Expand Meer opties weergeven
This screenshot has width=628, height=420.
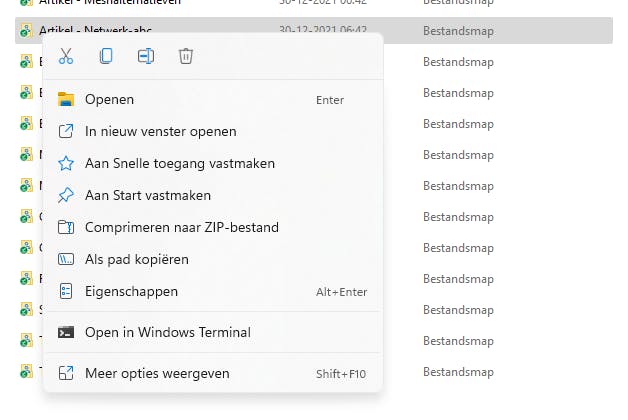point(157,373)
